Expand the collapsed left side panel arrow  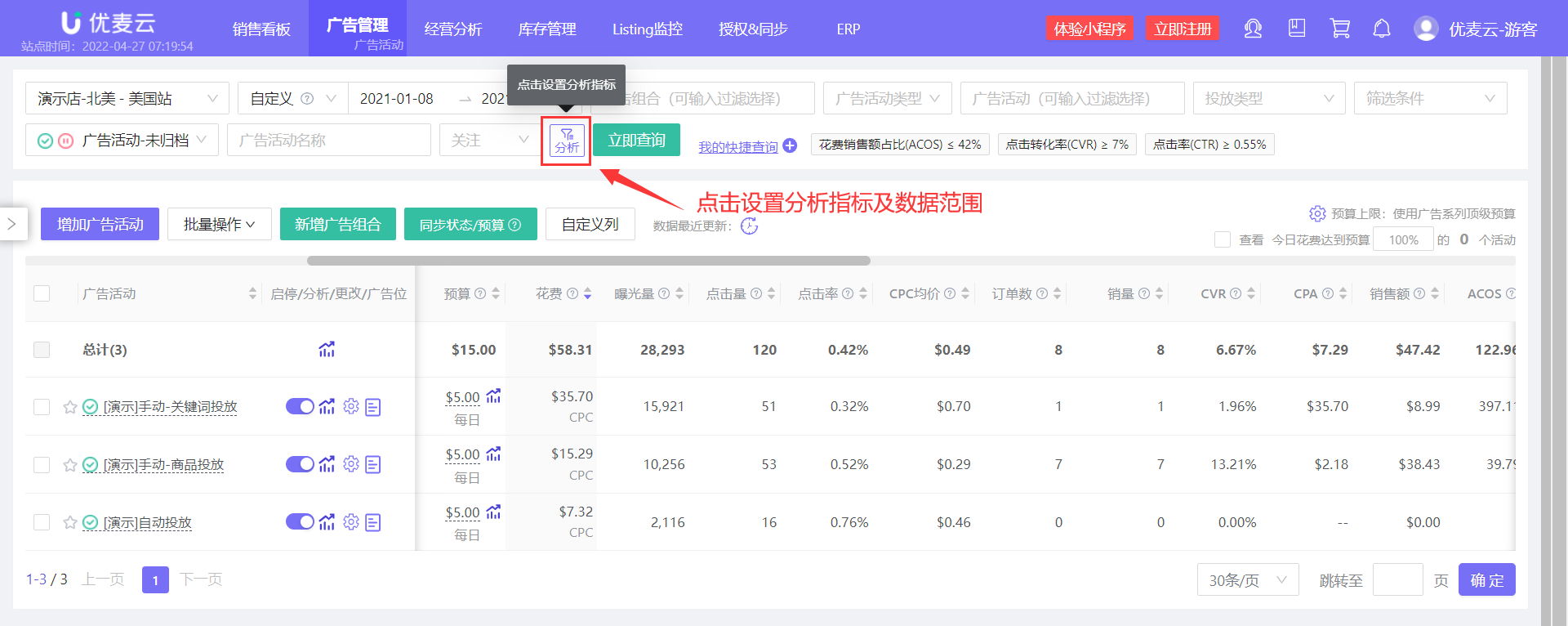(x=12, y=223)
